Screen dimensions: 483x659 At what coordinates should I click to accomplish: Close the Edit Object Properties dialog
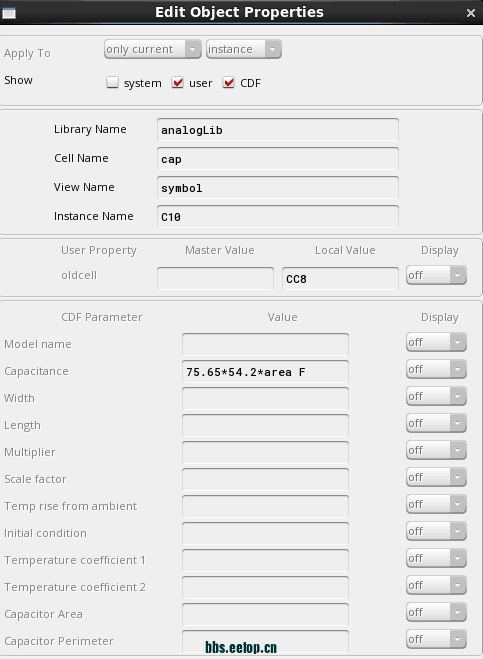(x=471, y=13)
